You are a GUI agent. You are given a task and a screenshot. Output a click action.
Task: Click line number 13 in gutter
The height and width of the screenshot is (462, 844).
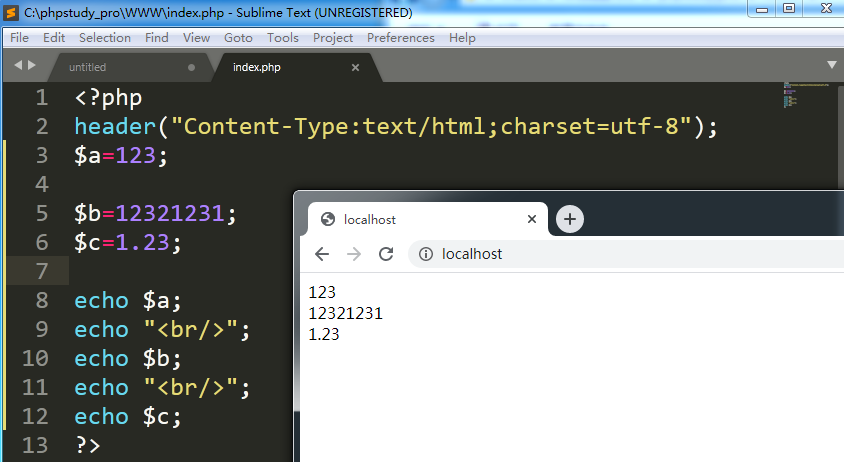(x=35, y=445)
